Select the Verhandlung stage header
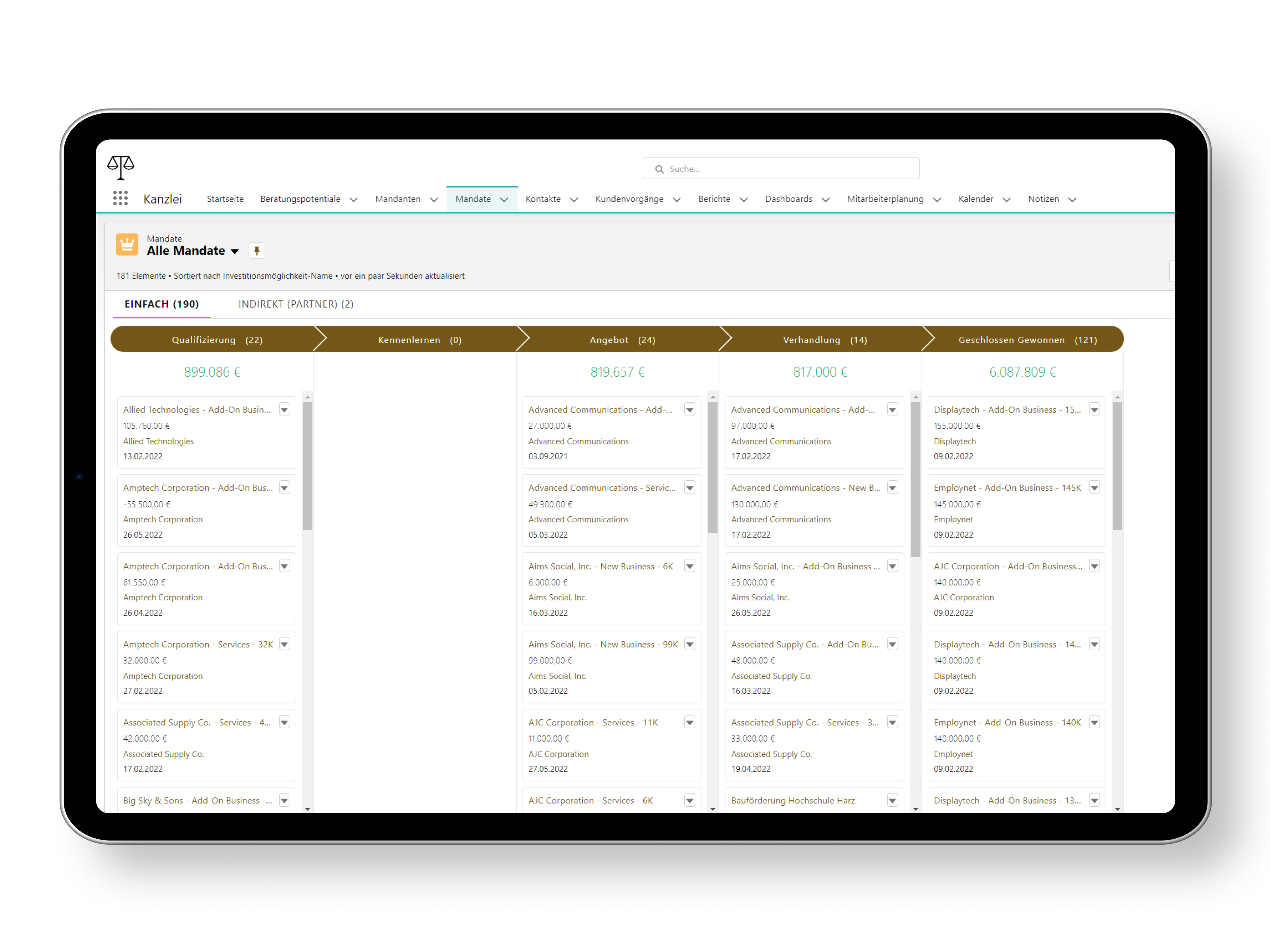 825,340
